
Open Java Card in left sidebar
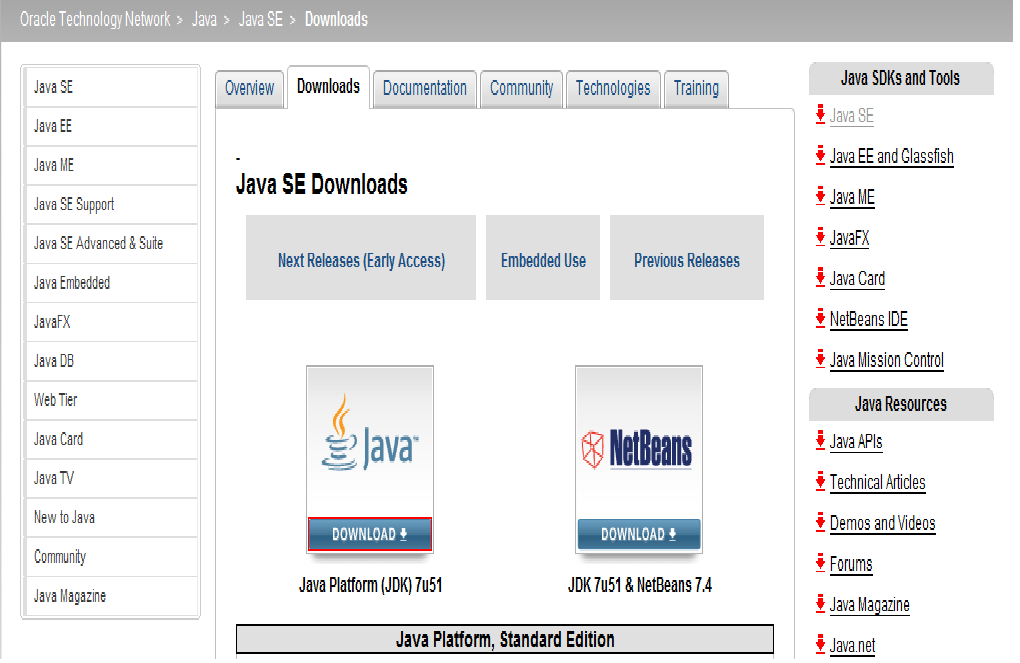coord(112,439)
